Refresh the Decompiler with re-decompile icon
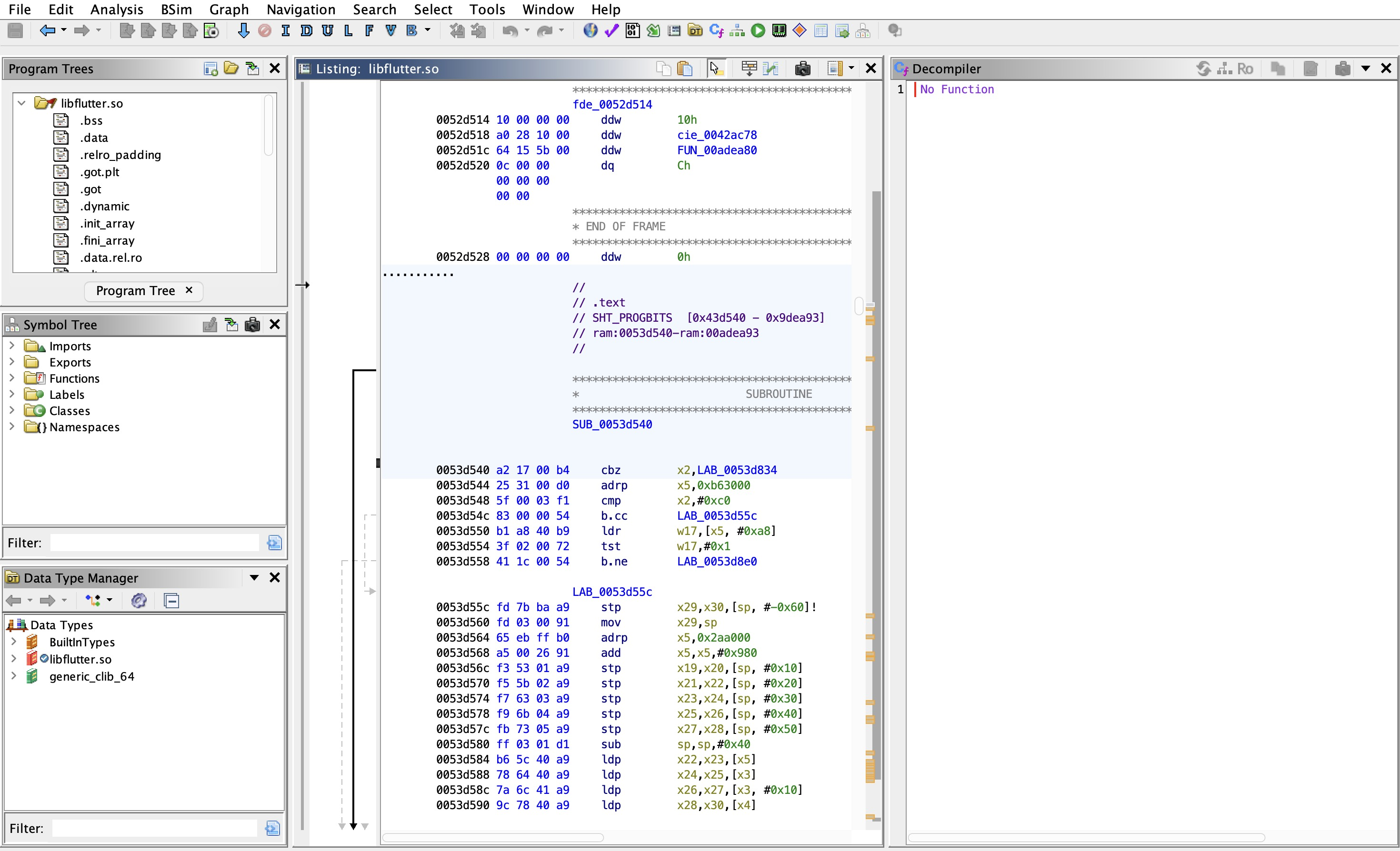 (x=1203, y=69)
